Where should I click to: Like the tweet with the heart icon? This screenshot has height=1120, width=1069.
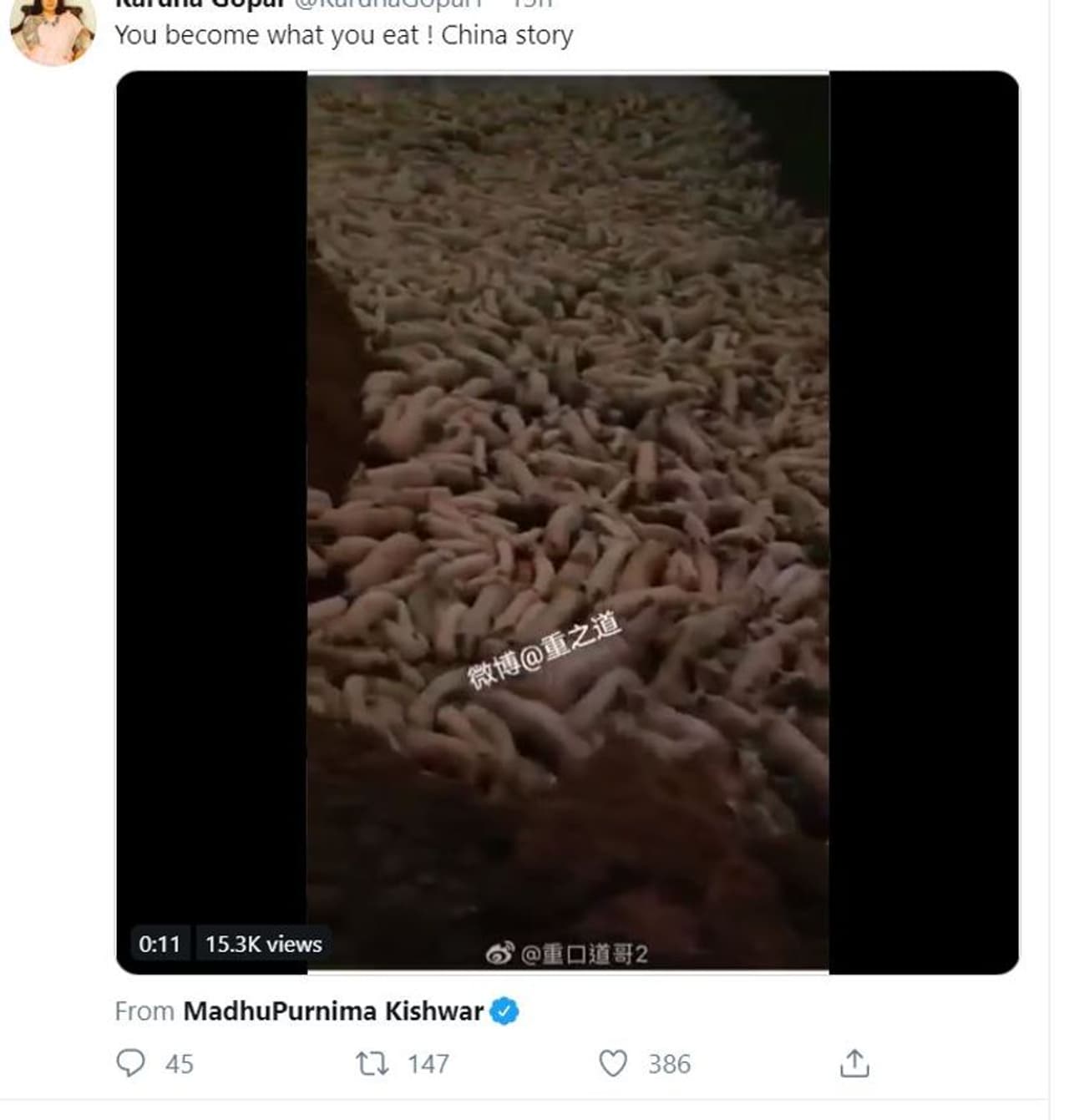613,1063
